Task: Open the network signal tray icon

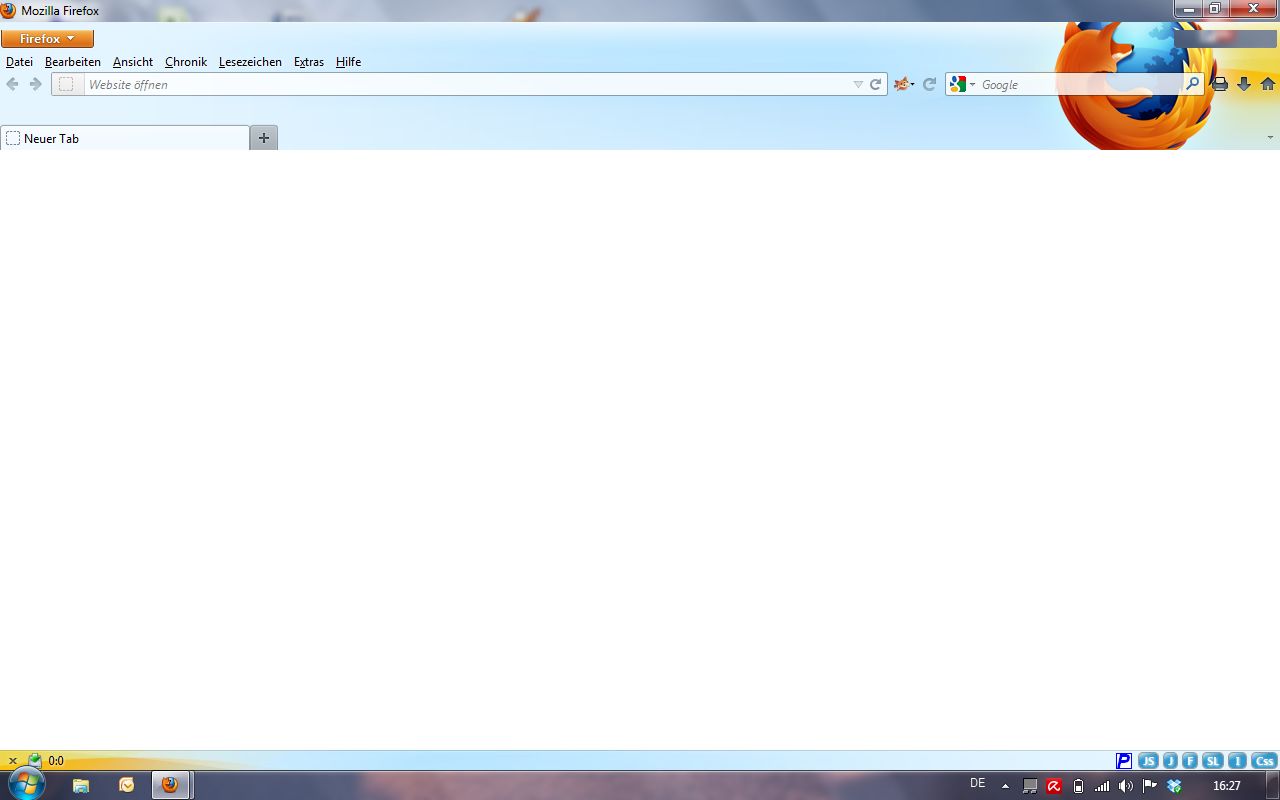Action: 1102,786
